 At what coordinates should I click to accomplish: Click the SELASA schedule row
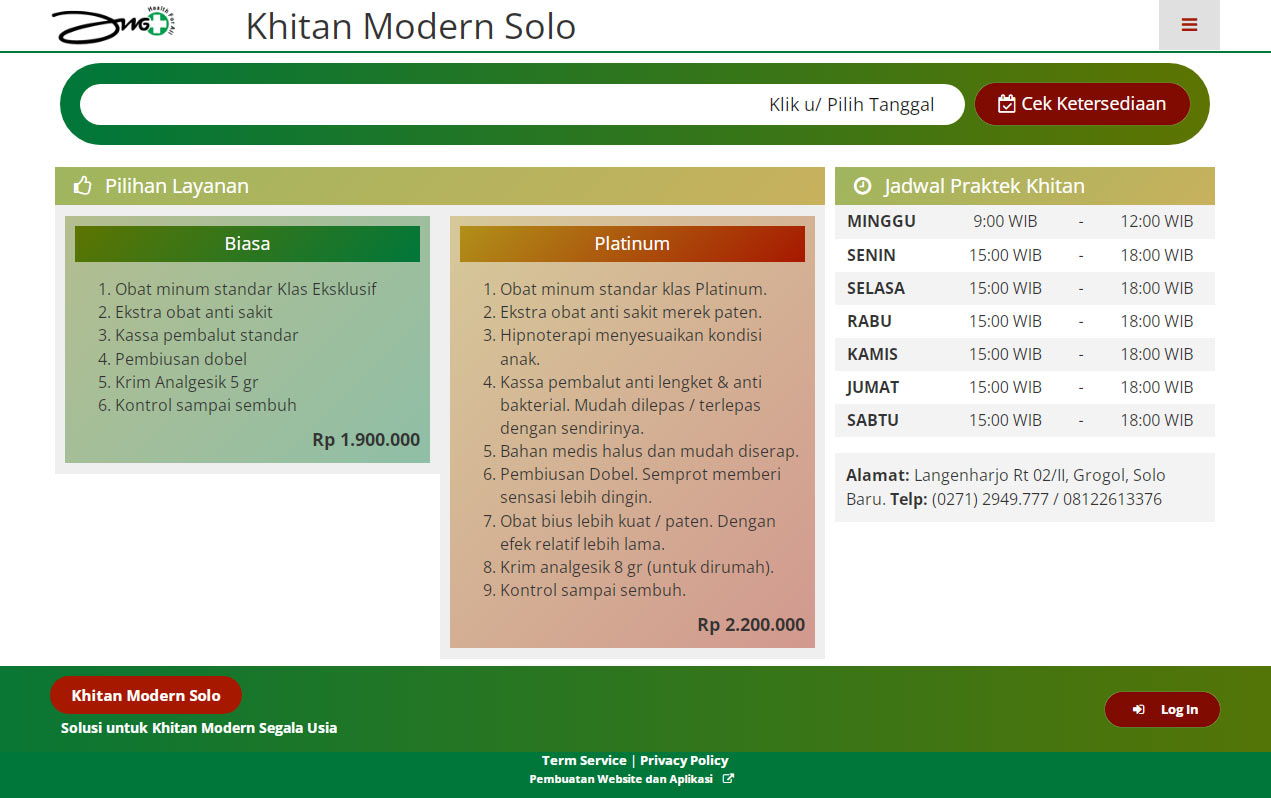(1025, 288)
